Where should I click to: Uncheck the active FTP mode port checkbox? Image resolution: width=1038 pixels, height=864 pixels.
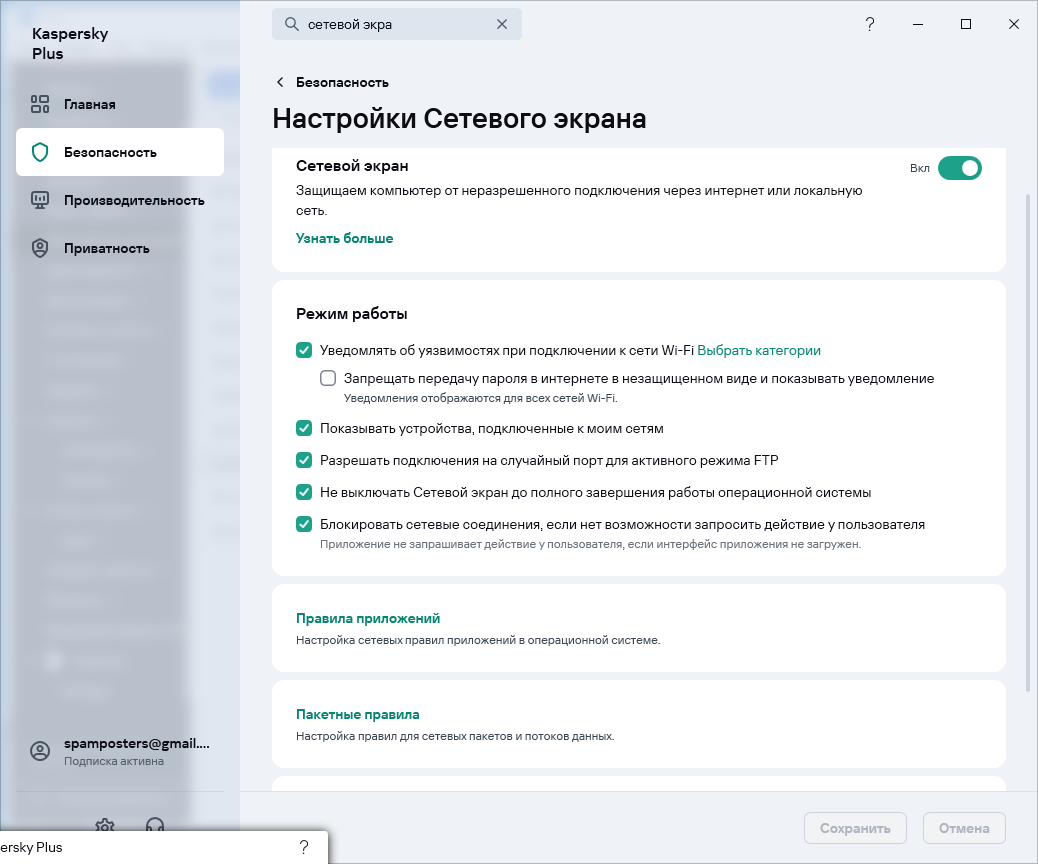pyautogui.click(x=304, y=460)
